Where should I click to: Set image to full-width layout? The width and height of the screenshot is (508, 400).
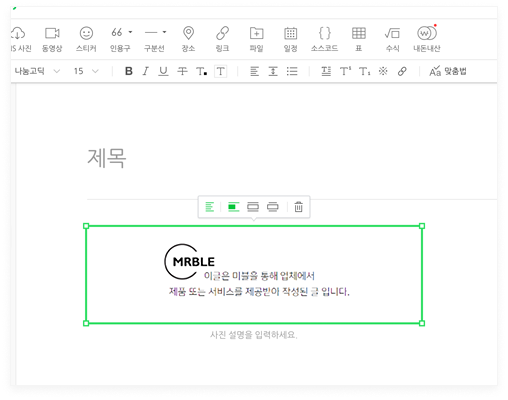(273, 207)
